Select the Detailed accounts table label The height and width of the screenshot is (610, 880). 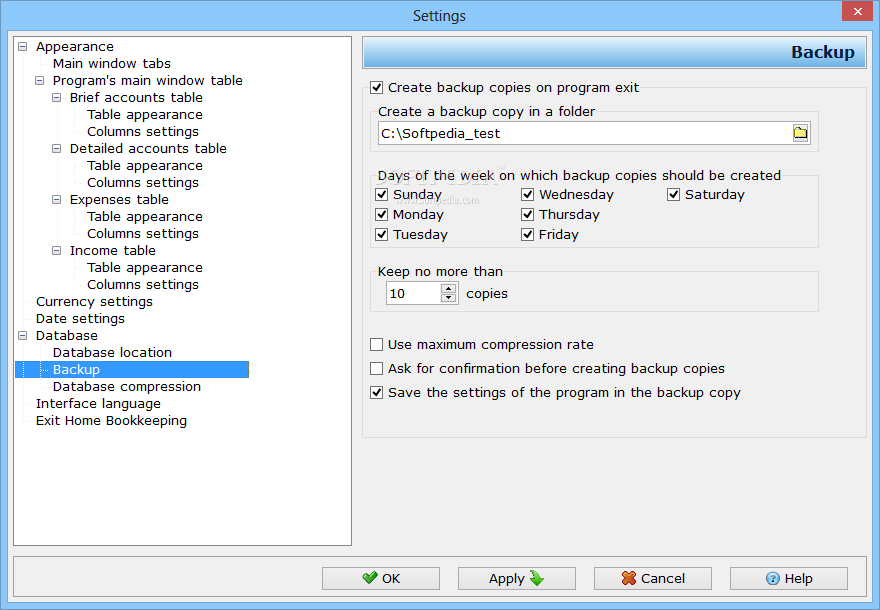tap(148, 149)
